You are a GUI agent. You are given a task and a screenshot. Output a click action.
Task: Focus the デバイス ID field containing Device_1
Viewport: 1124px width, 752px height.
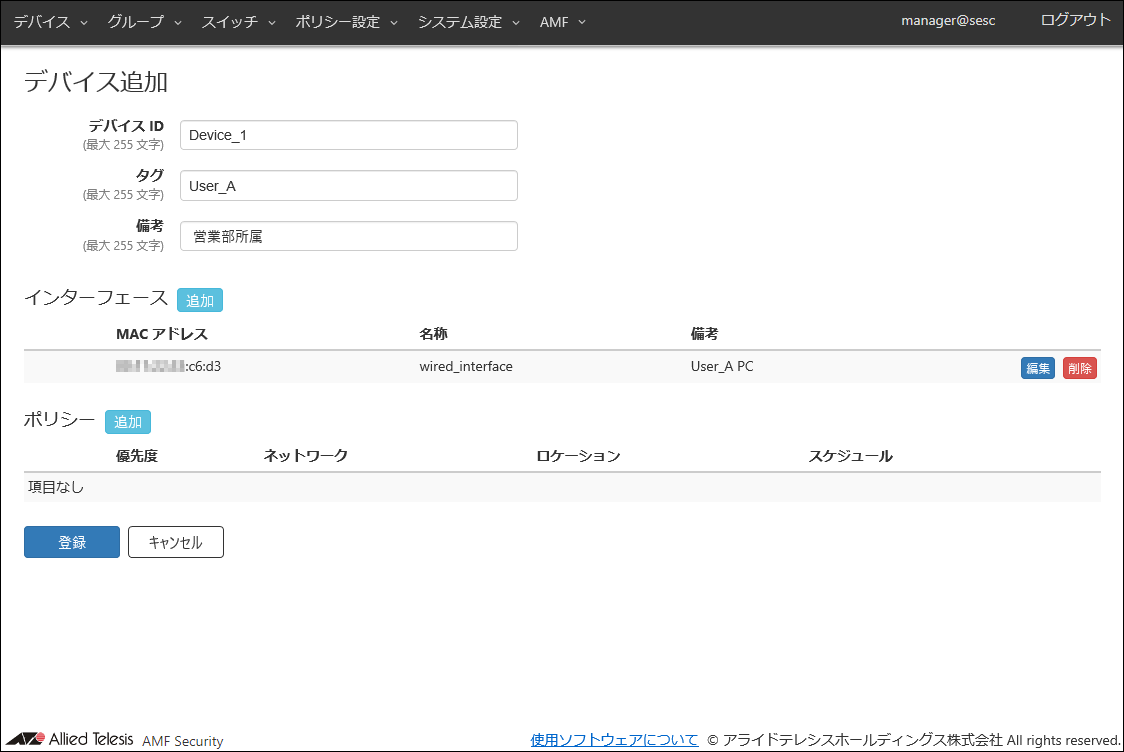click(348, 135)
